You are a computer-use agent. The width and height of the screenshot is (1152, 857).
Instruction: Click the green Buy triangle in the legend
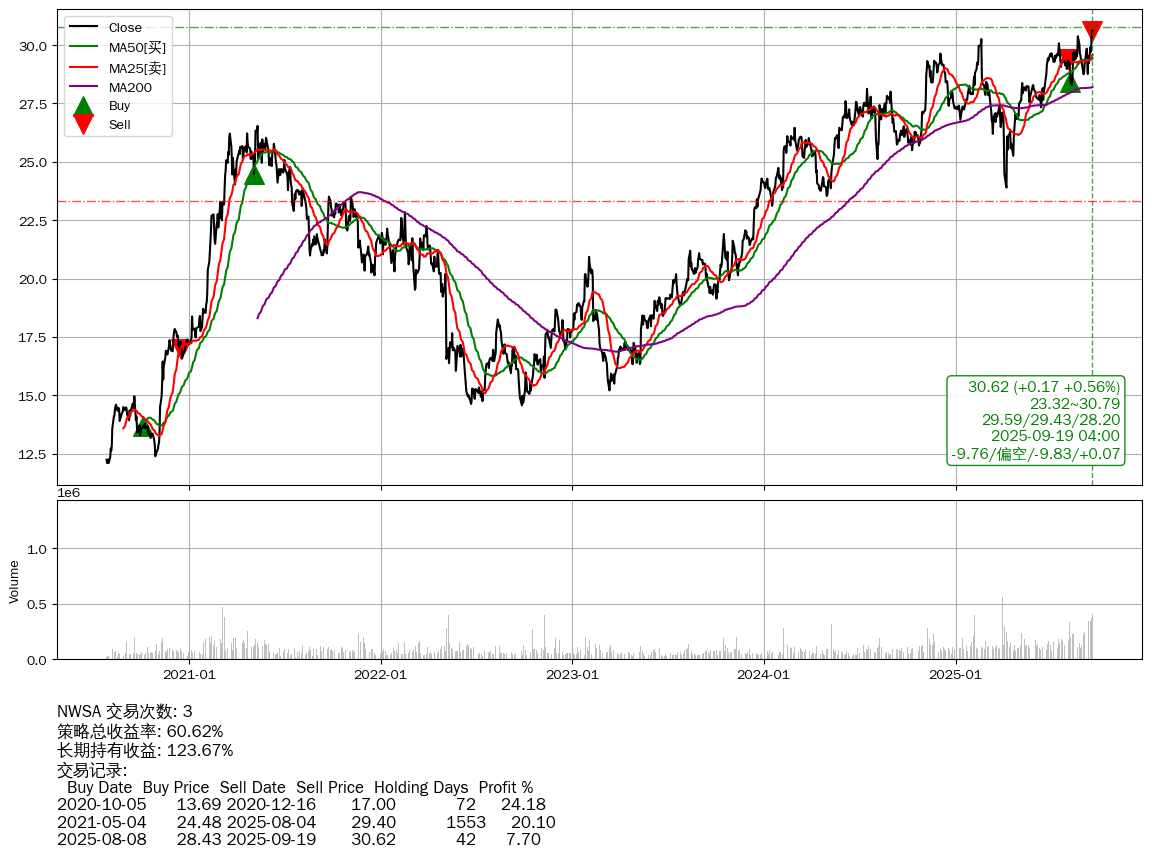coord(84,106)
